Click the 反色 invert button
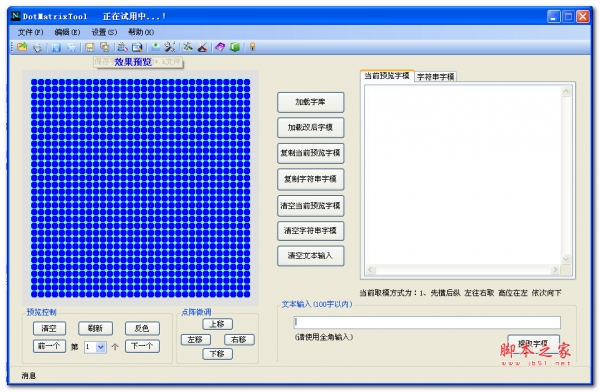Viewport: 600px width, 392px height. pos(142,328)
